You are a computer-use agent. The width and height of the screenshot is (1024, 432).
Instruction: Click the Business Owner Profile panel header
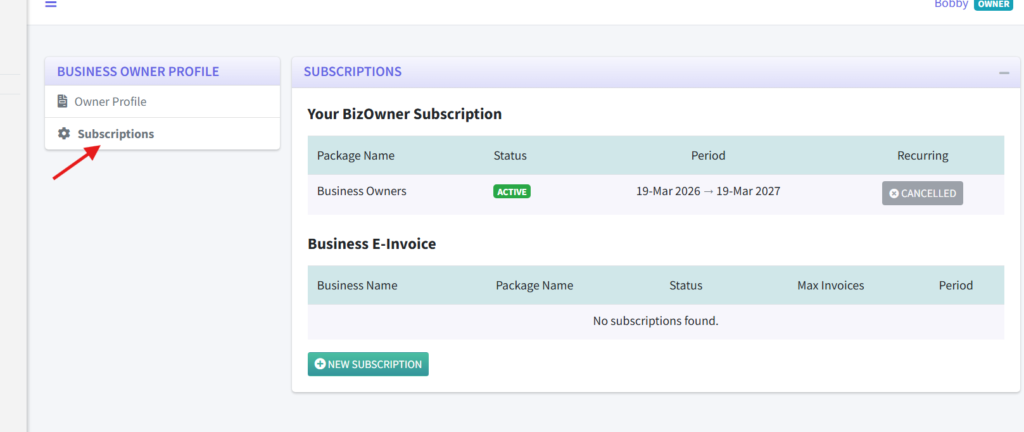138,71
